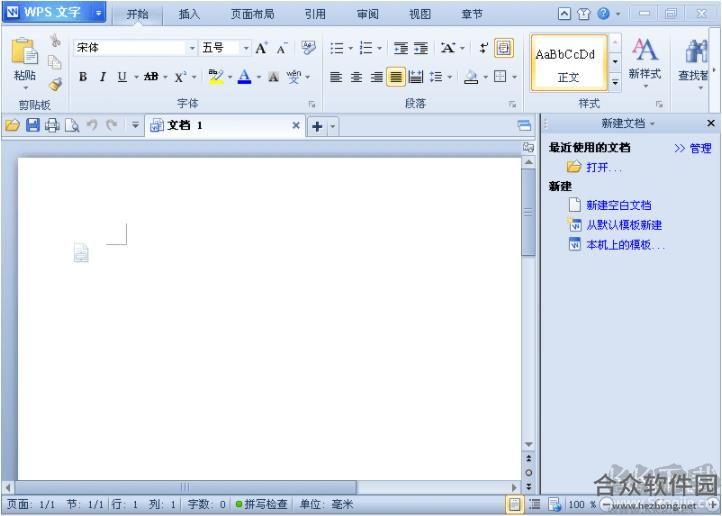Click 本机上的模板... link

pos(625,245)
